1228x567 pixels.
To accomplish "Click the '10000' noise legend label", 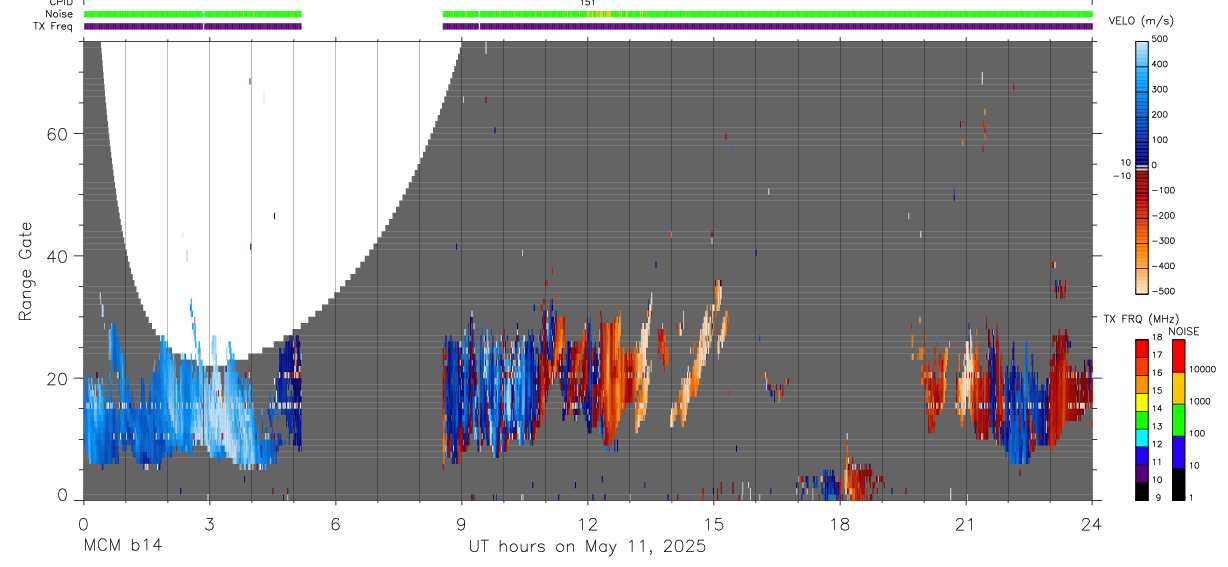I will 1202,369.
